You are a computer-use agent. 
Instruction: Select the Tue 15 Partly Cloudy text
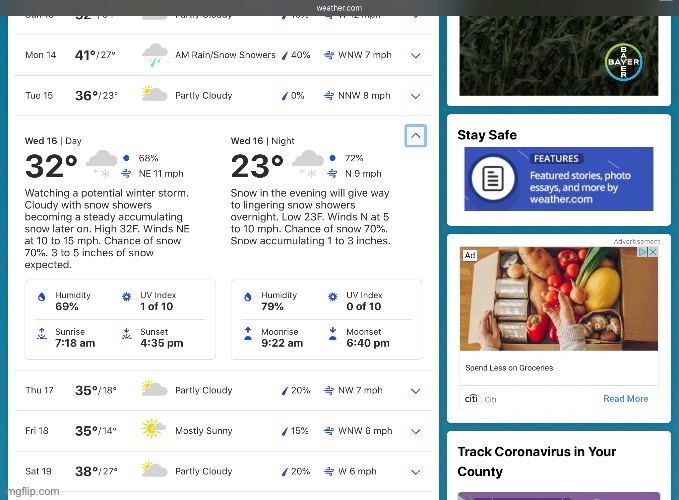coord(204,96)
